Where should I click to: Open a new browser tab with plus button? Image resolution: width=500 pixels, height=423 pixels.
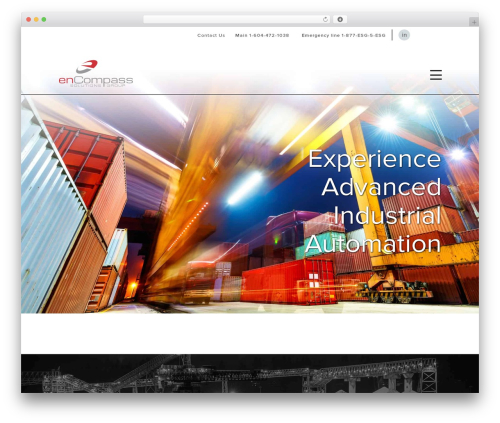[474, 22]
